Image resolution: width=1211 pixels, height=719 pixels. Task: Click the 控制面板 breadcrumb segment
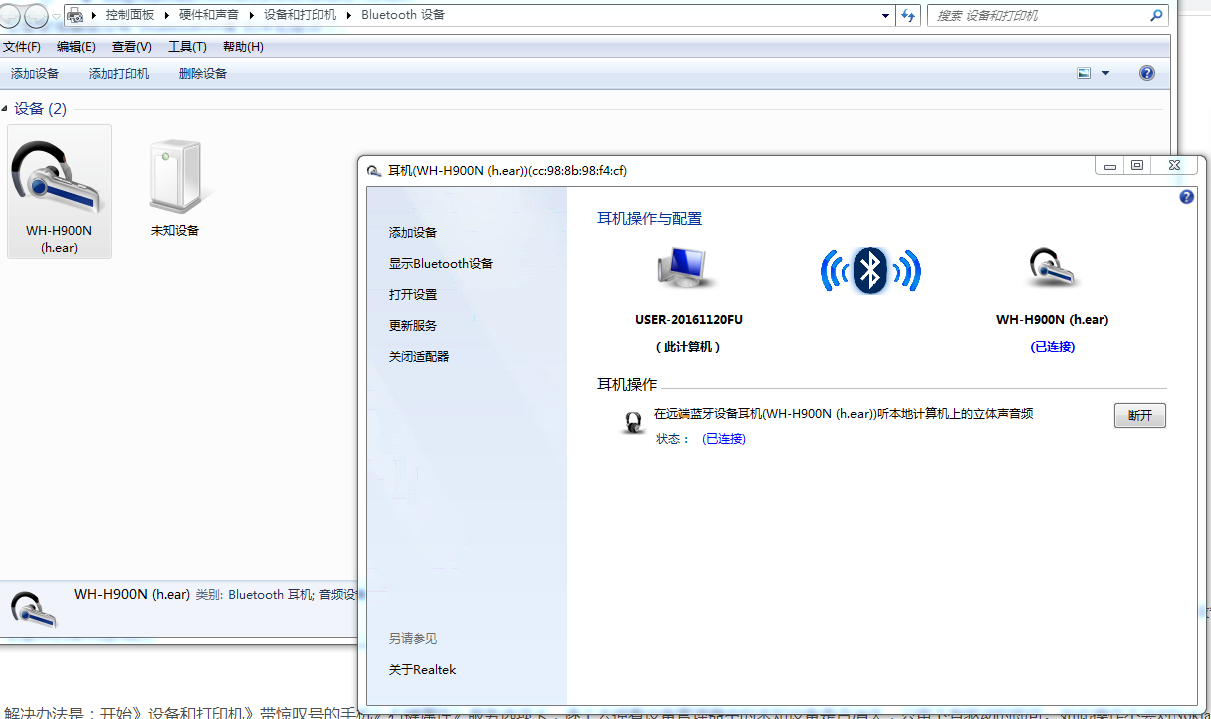pos(130,15)
